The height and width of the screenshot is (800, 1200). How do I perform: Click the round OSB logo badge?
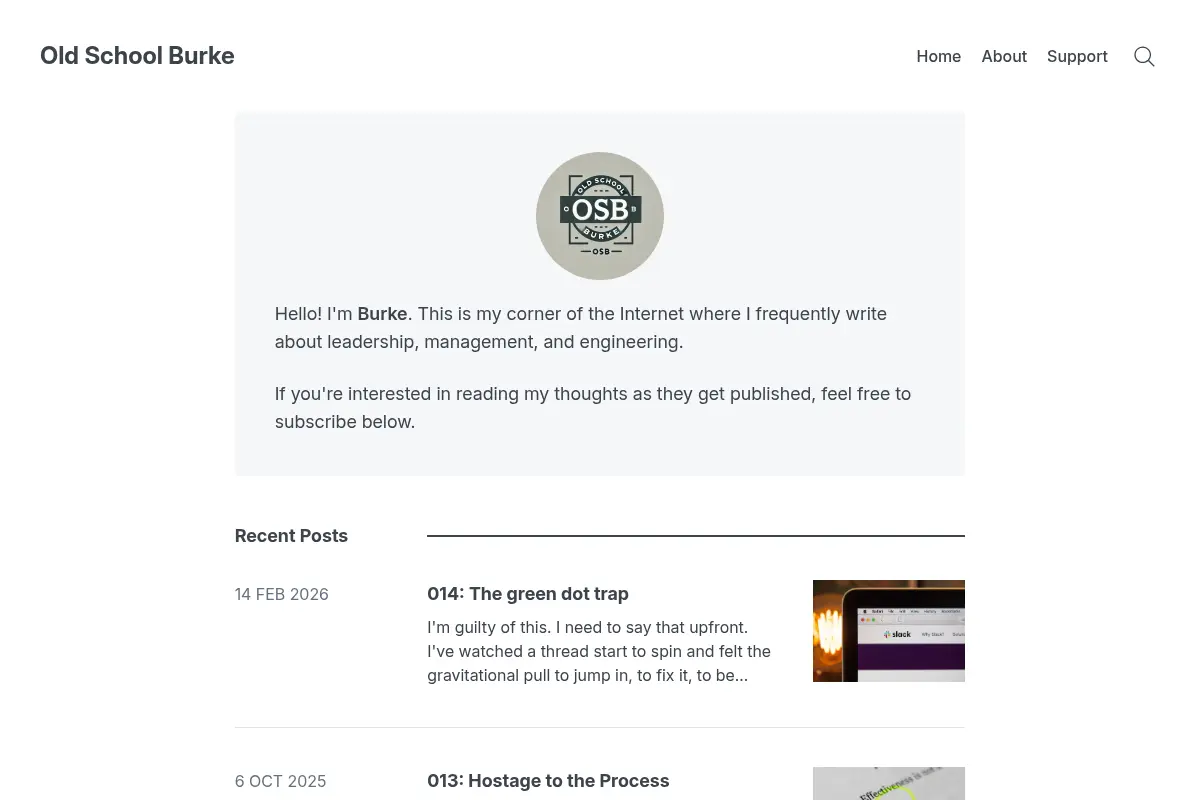tap(600, 216)
